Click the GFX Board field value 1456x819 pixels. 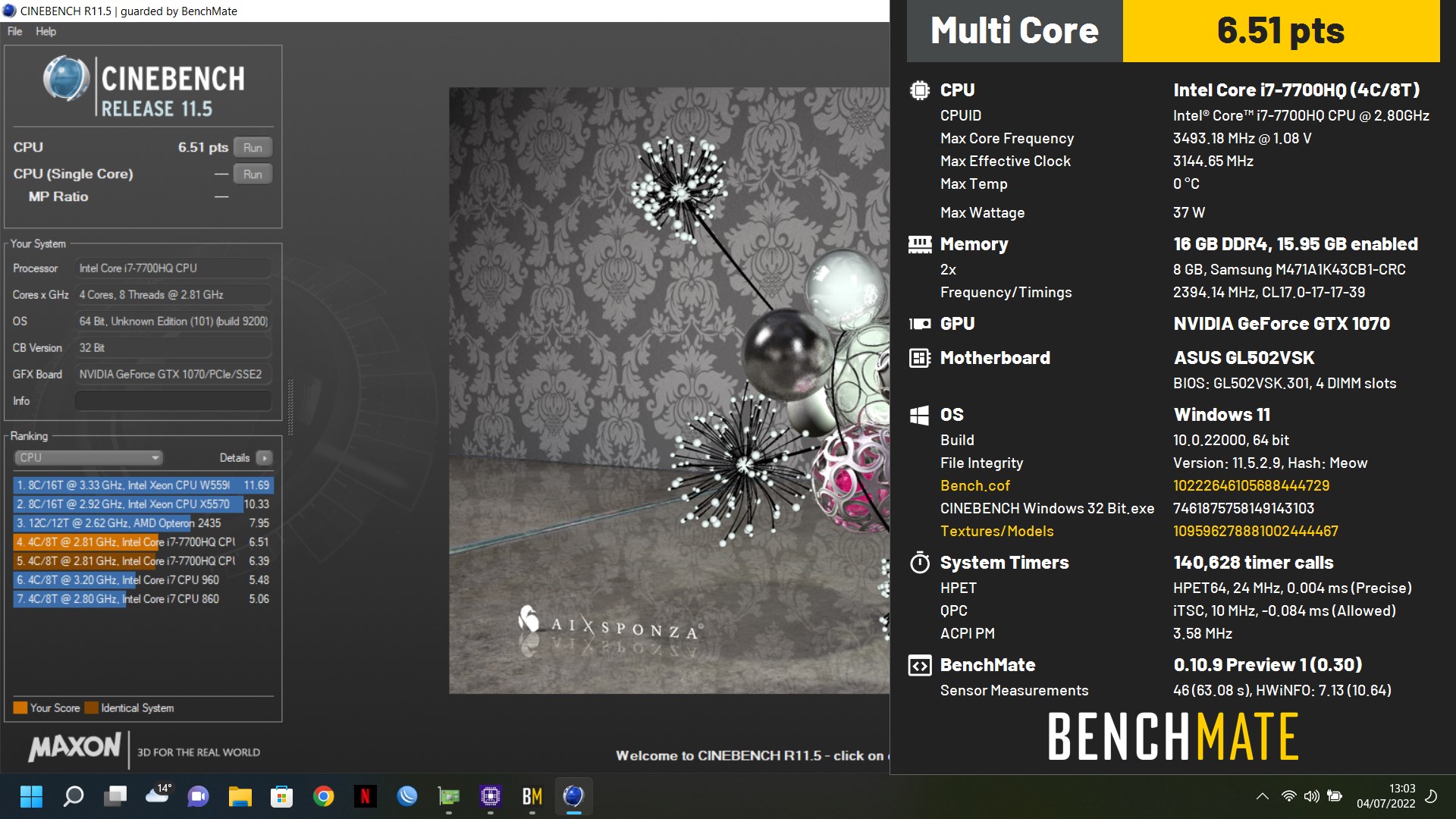click(173, 374)
